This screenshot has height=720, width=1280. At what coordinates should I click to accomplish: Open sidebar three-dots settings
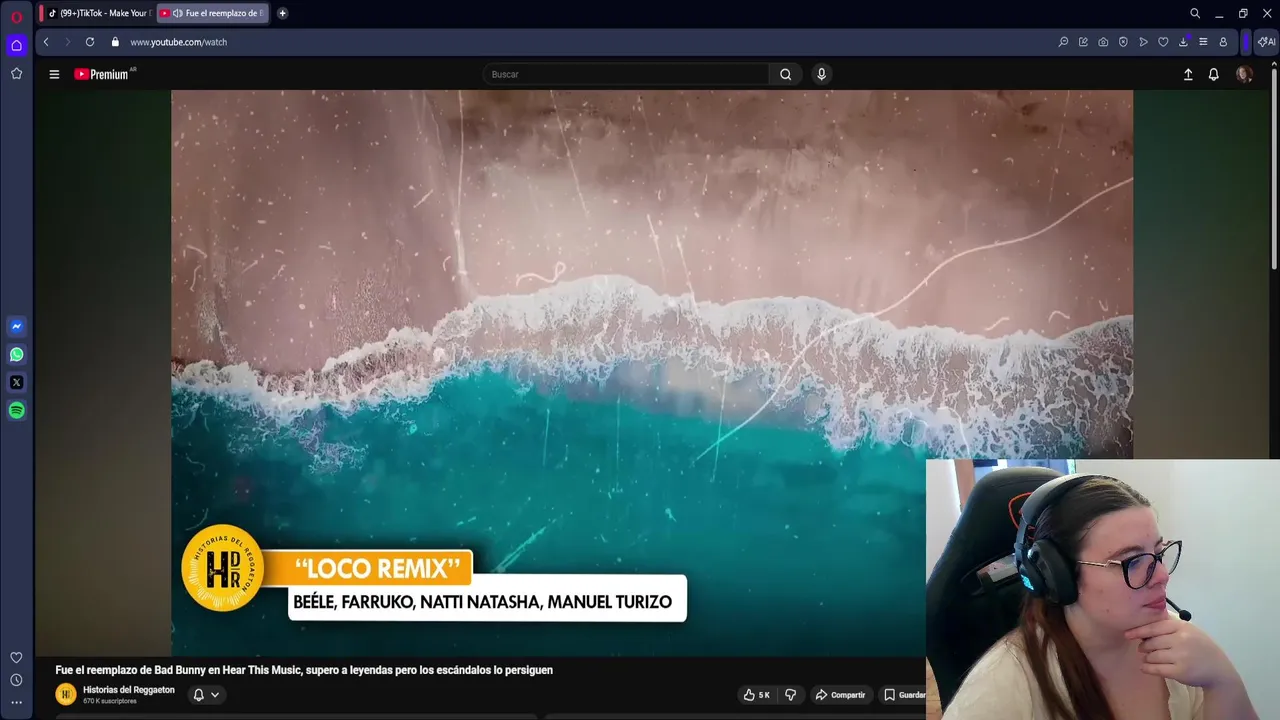coord(16,703)
